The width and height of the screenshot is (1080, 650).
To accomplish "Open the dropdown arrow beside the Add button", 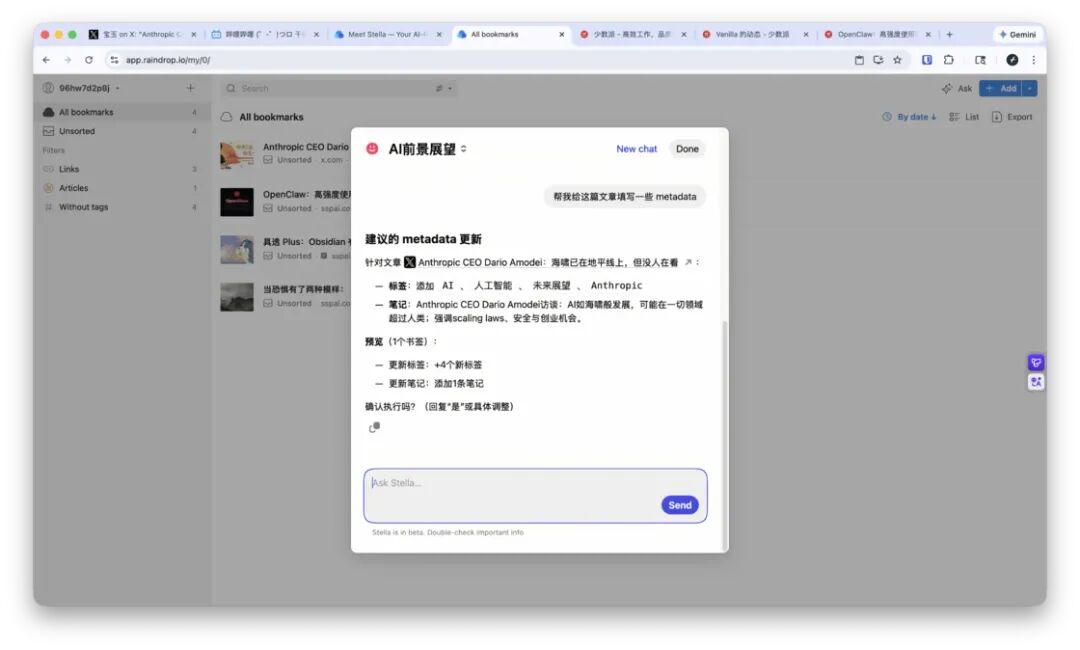I will pos(1030,88).
